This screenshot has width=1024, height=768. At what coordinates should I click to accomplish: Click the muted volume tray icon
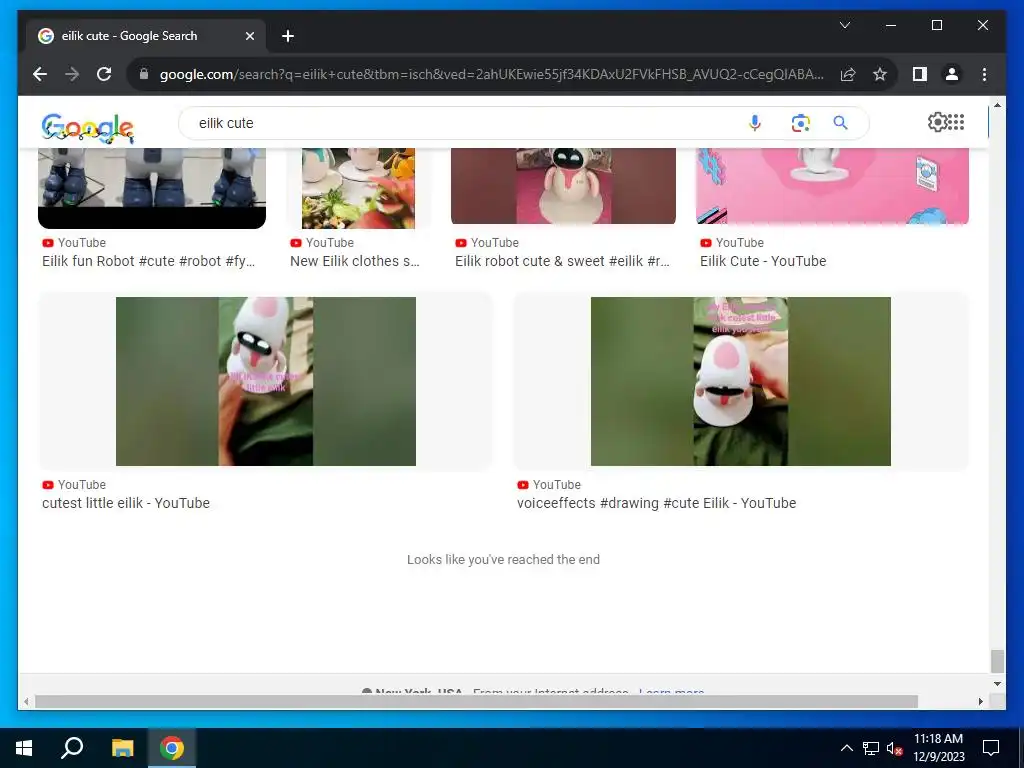coord(894,748)
